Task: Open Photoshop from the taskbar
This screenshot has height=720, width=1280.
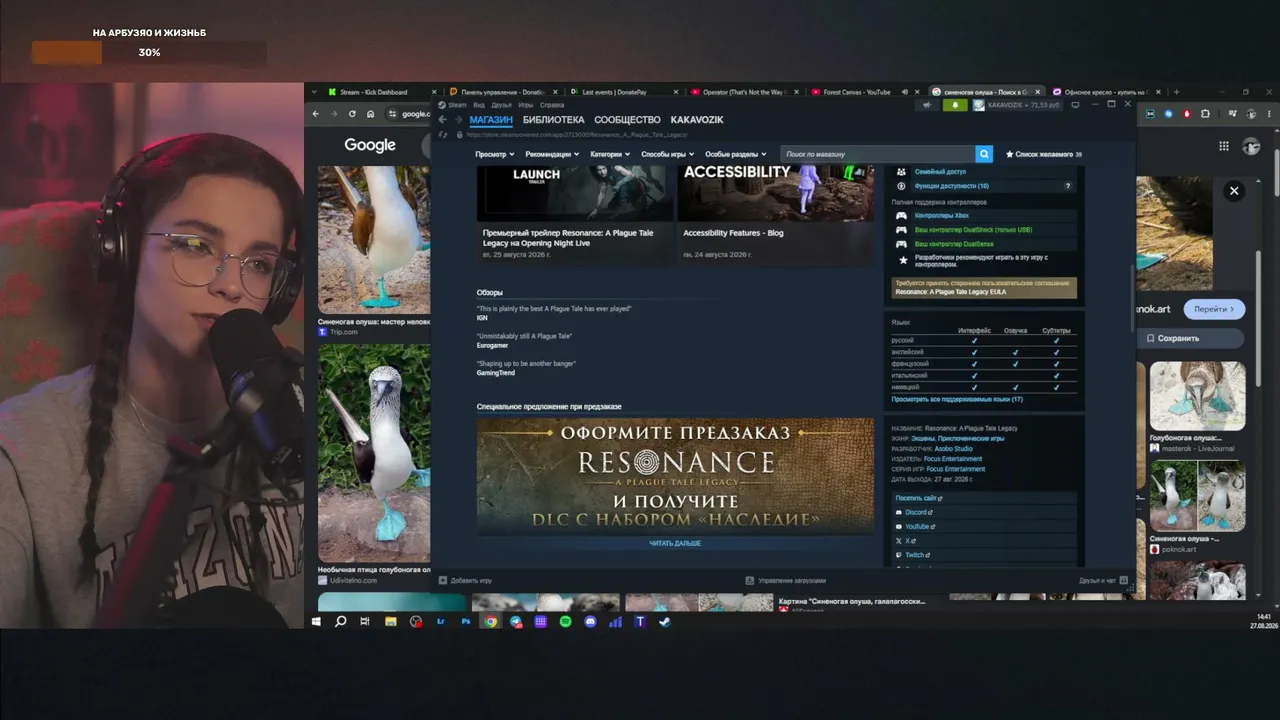Action: click(x=466, y=621)
